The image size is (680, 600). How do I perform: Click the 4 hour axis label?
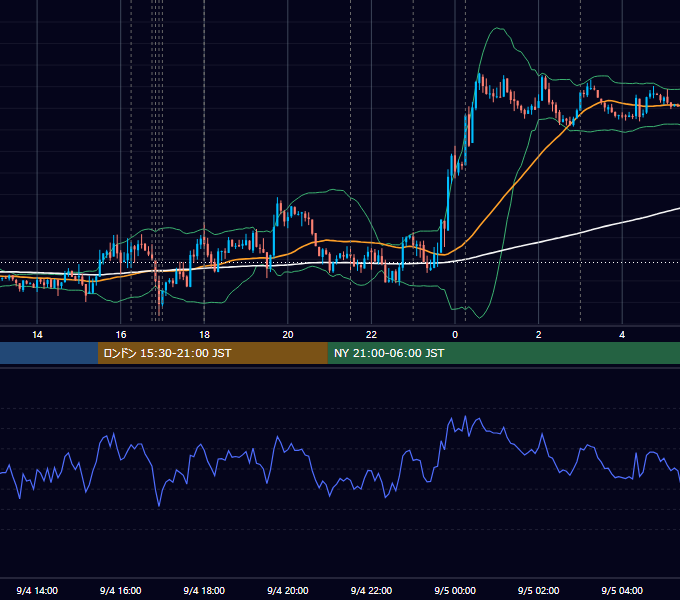[622, 335]
